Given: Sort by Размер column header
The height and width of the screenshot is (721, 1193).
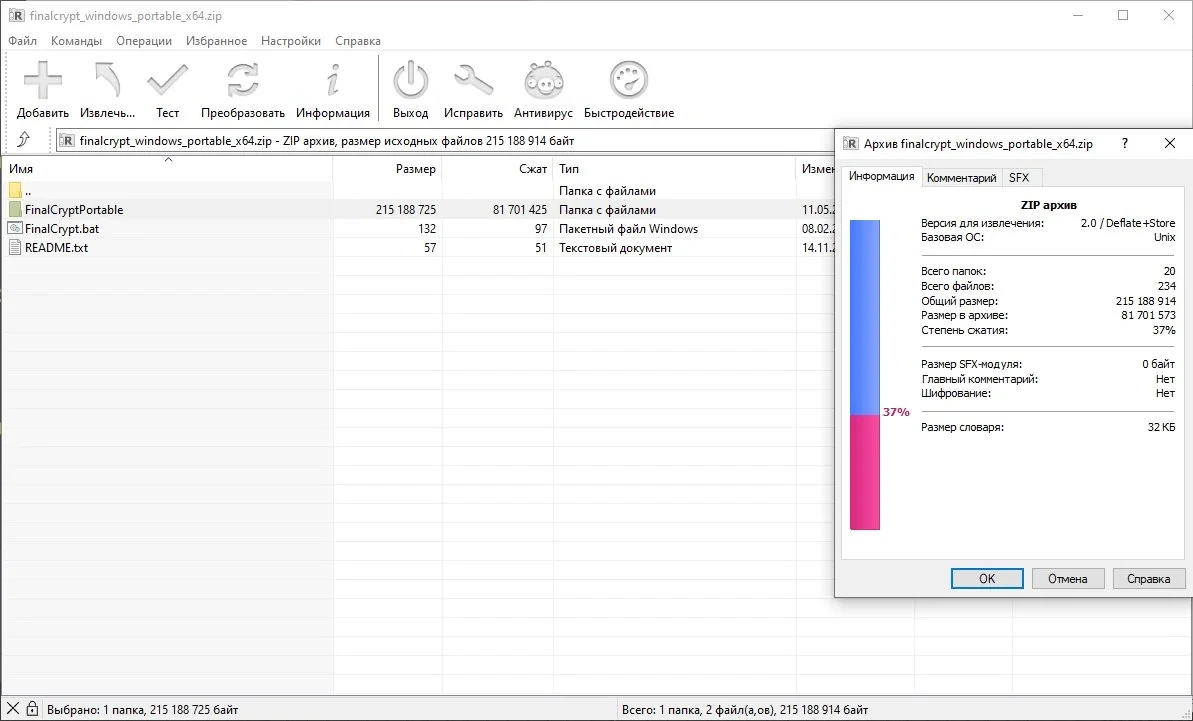Looking at the screenshot, I should [387, 169].
